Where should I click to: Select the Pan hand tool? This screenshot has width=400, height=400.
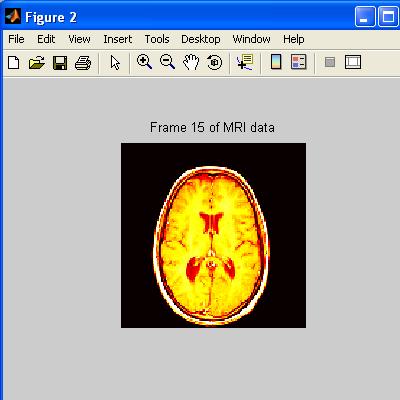point(191,62)
